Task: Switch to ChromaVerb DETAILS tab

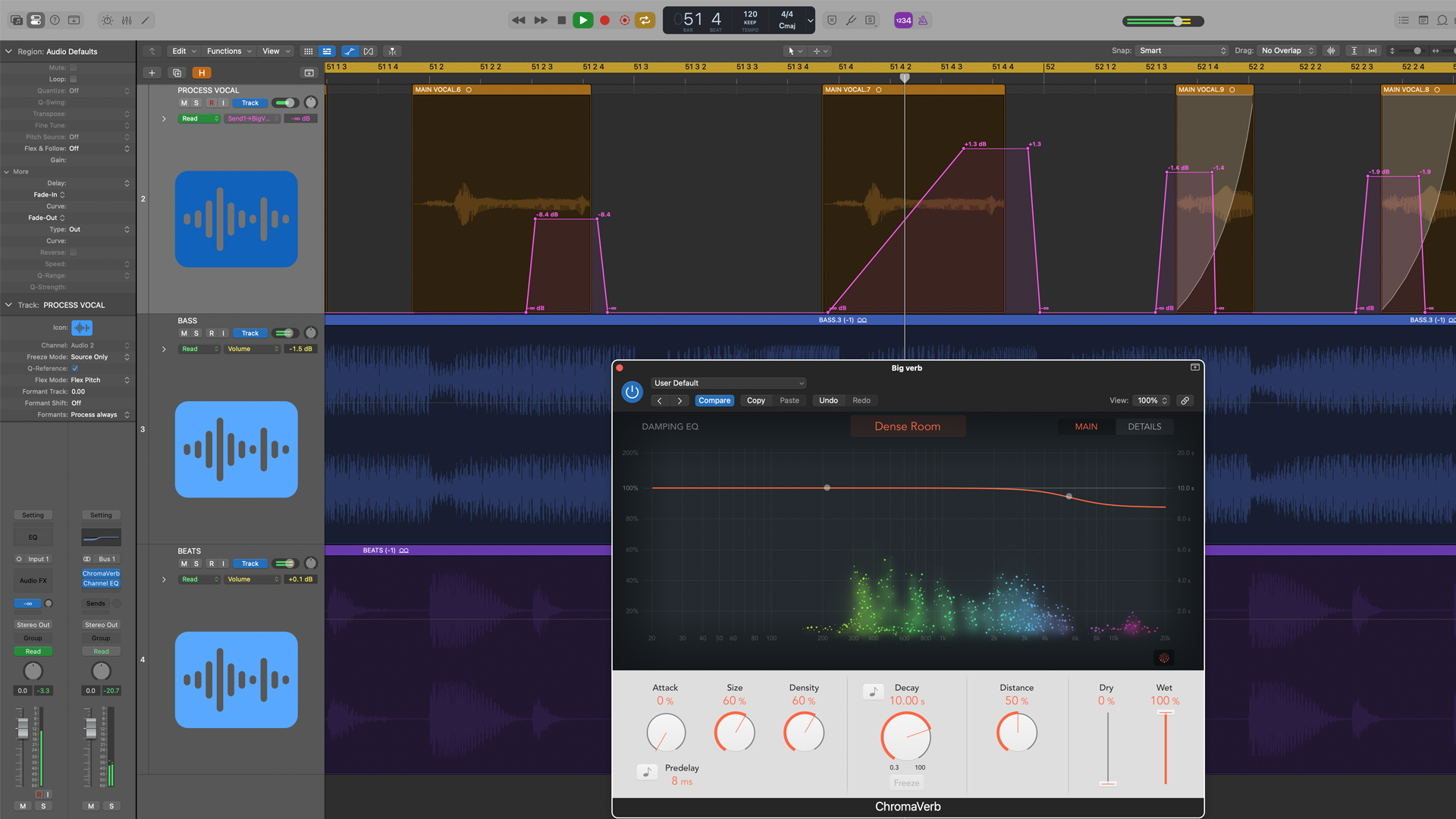Action: click(1144, 427)
